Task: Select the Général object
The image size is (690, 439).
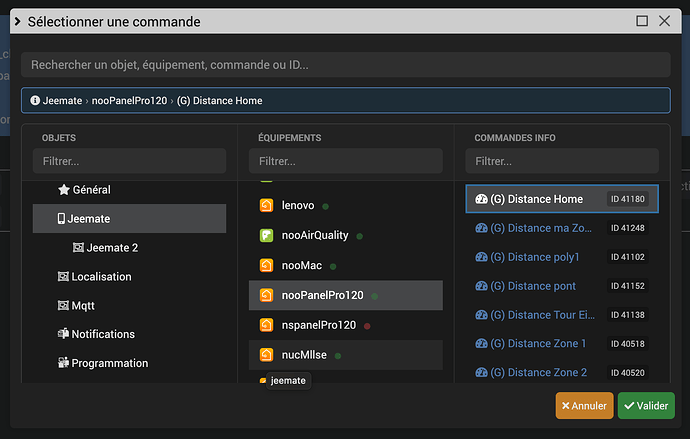Action: 129,190
